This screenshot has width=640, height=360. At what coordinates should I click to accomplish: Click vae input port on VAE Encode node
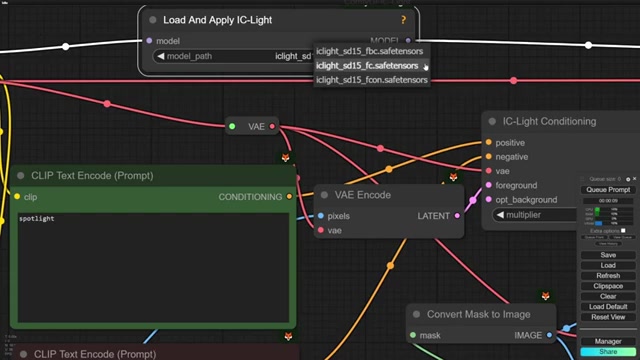pyautogui.click(x=320, y=230)
